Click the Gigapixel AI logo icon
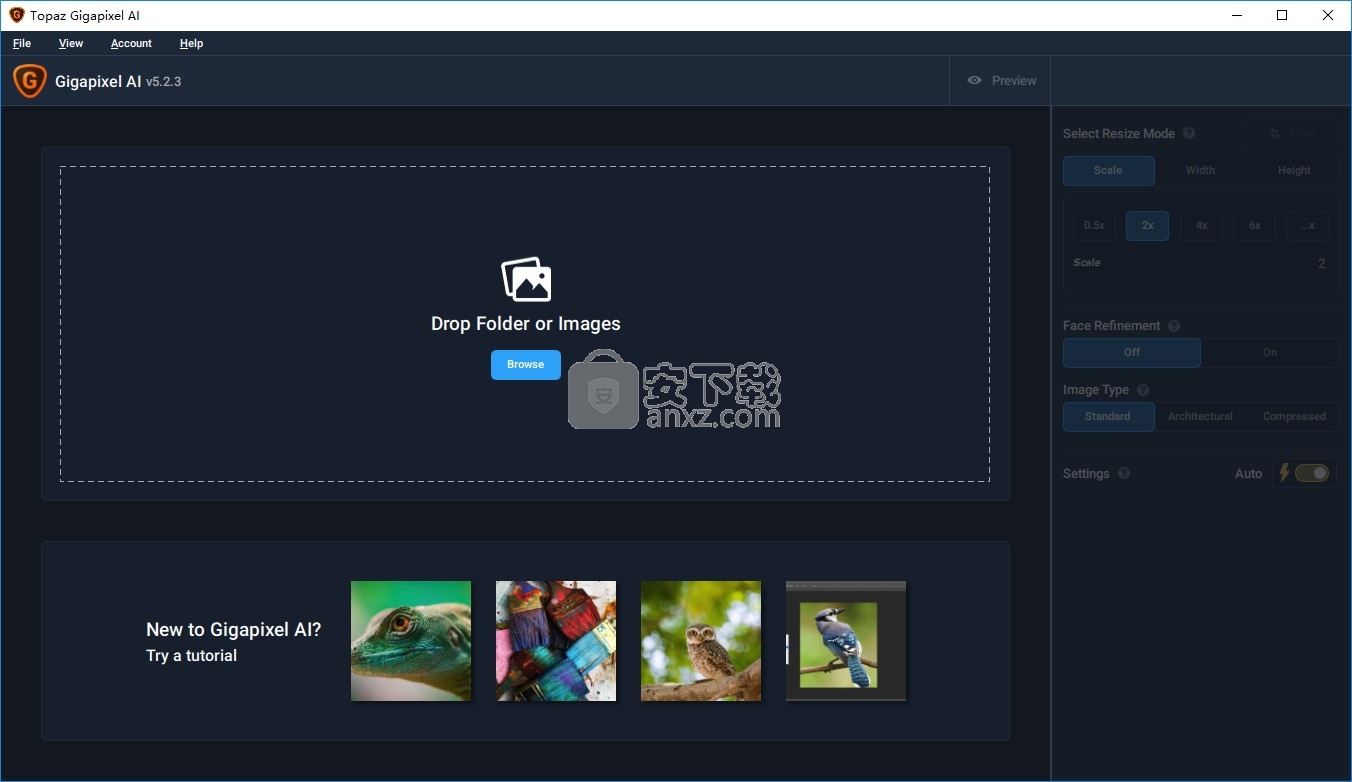The height and width of the screenshot is (782, 1352). 30,81
